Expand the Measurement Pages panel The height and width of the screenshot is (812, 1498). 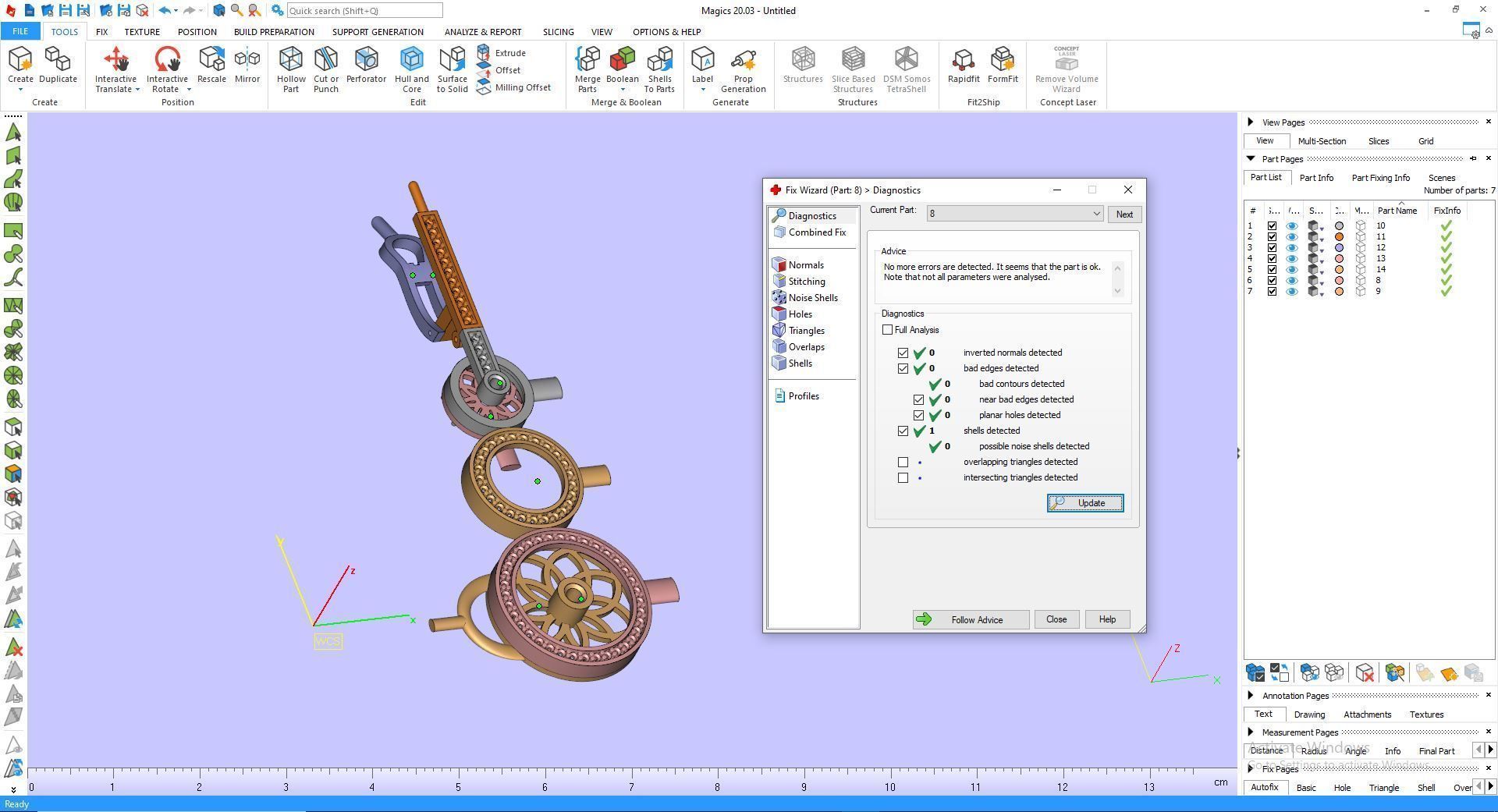(1251, 732)
